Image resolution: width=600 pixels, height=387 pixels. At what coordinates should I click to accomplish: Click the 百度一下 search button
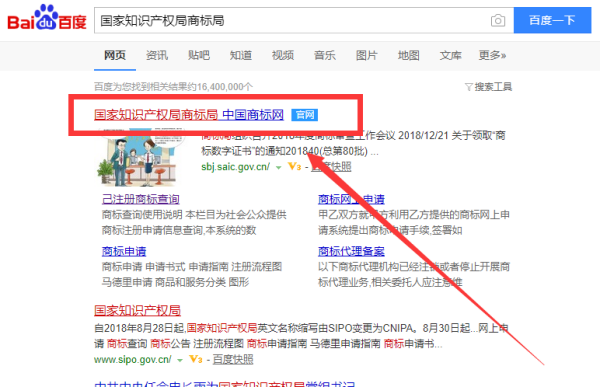click(x=552, y=20)
